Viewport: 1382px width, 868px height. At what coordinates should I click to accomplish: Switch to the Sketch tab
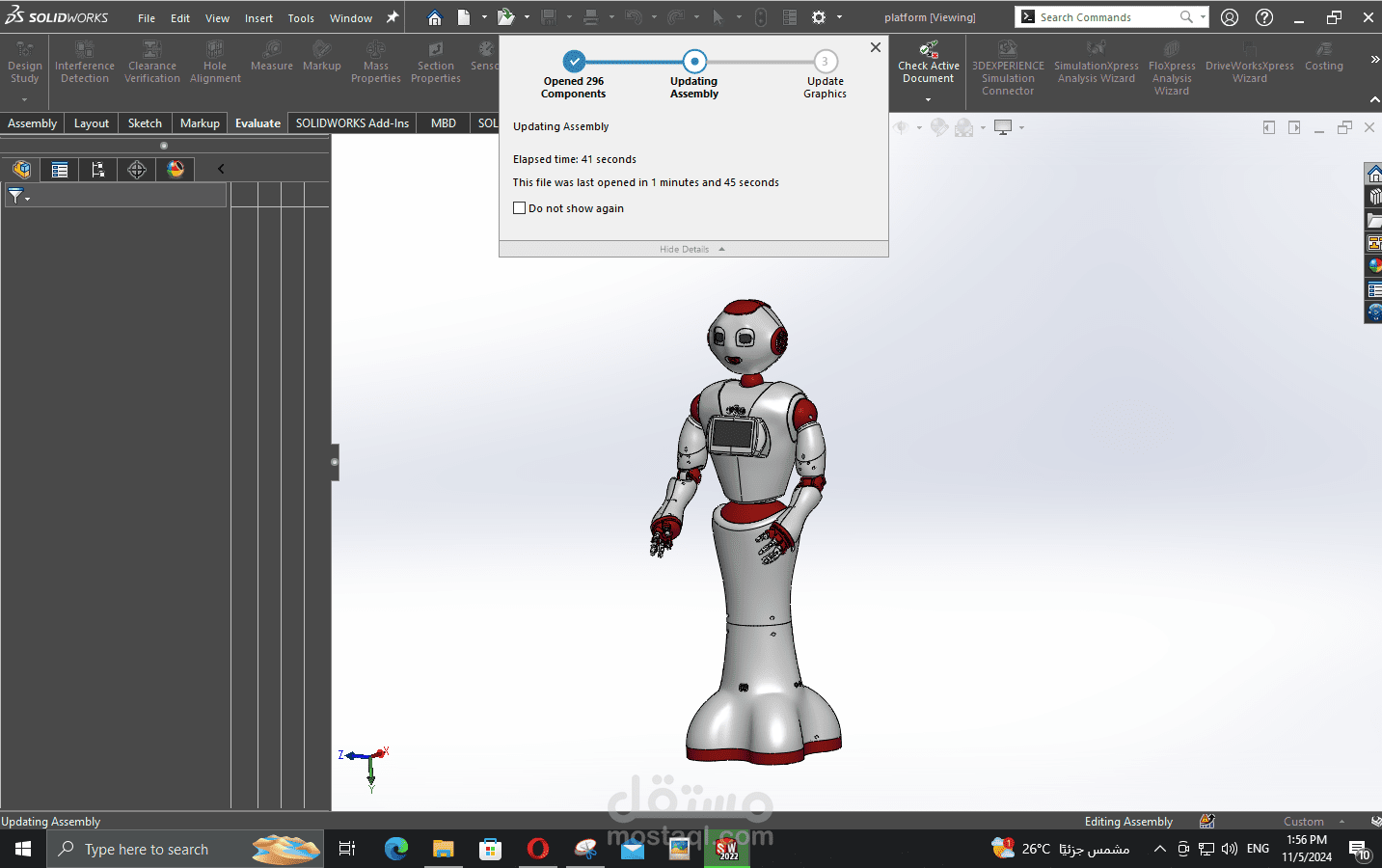145,123
